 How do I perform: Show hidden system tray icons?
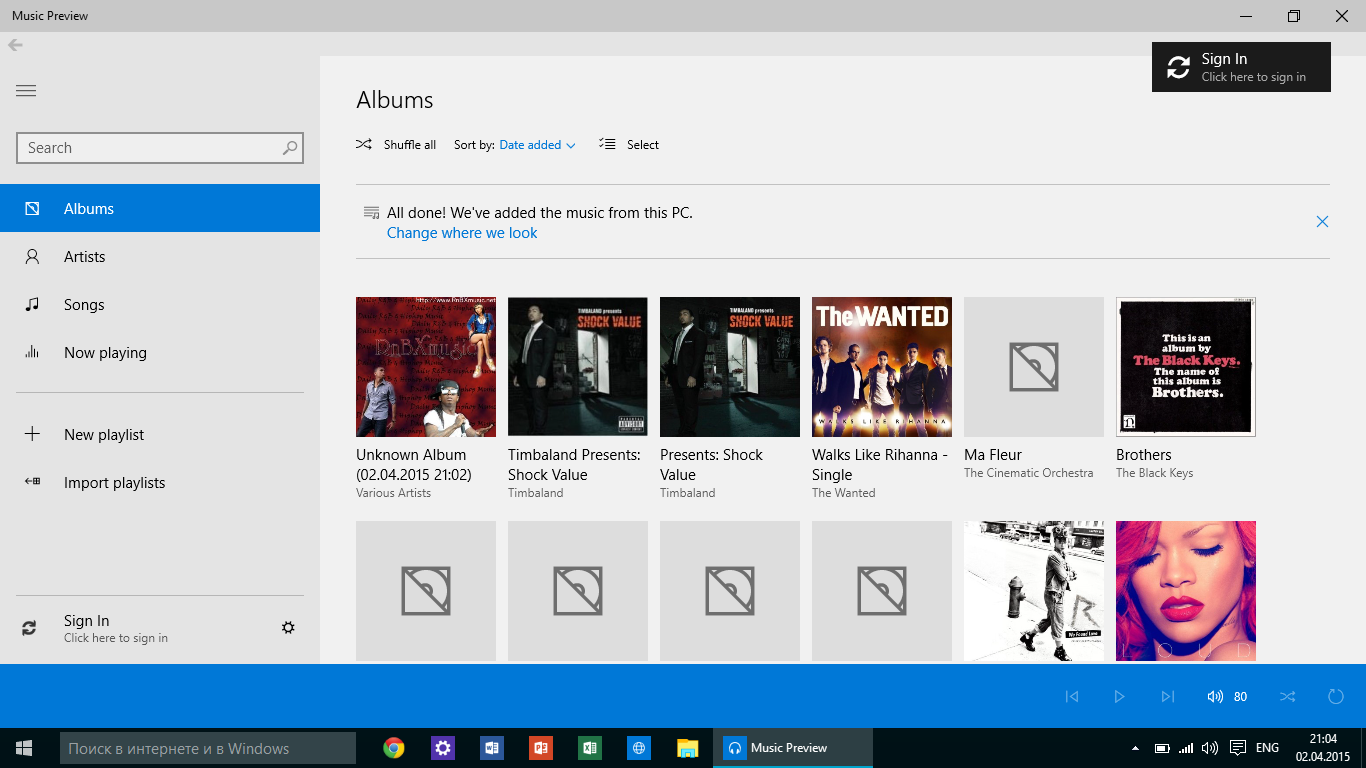point(1135,748)
